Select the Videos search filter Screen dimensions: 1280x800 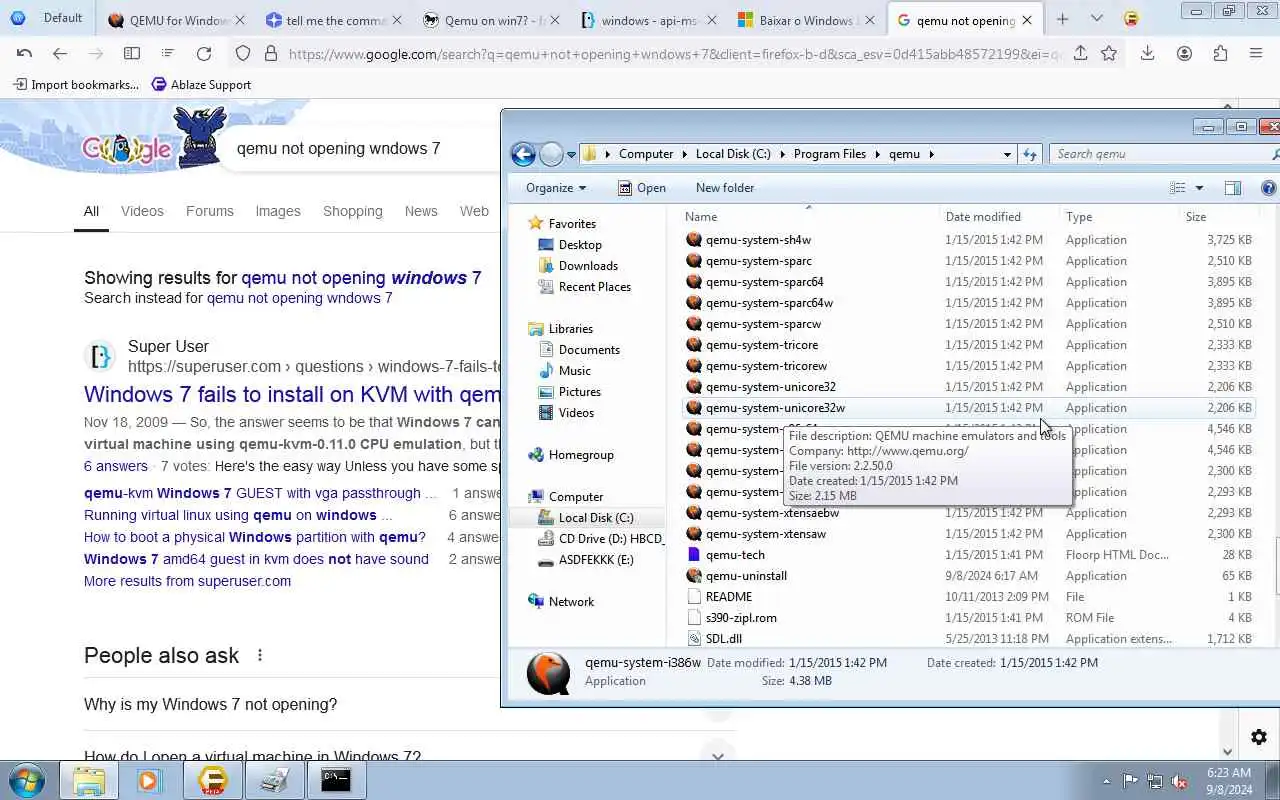(x=142, y=211)
